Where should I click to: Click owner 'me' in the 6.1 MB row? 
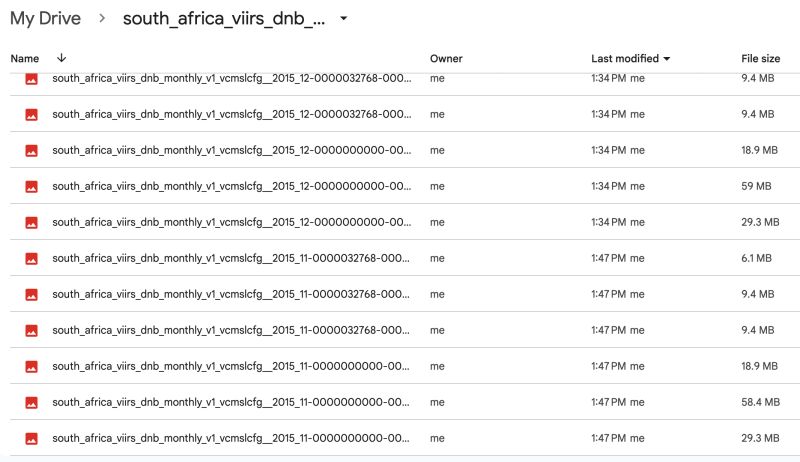click(x=437, y=259)
